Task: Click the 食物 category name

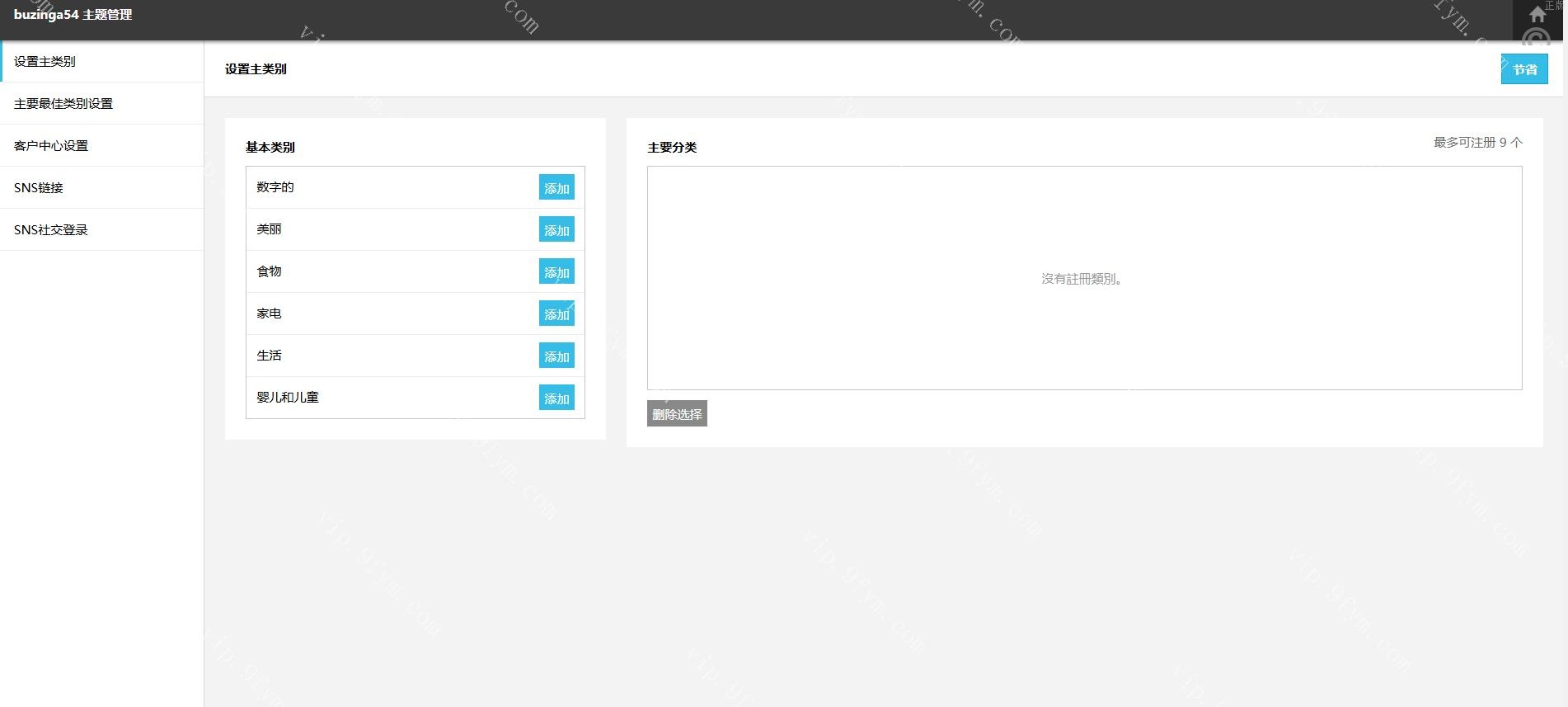Action: pos(270,271)
